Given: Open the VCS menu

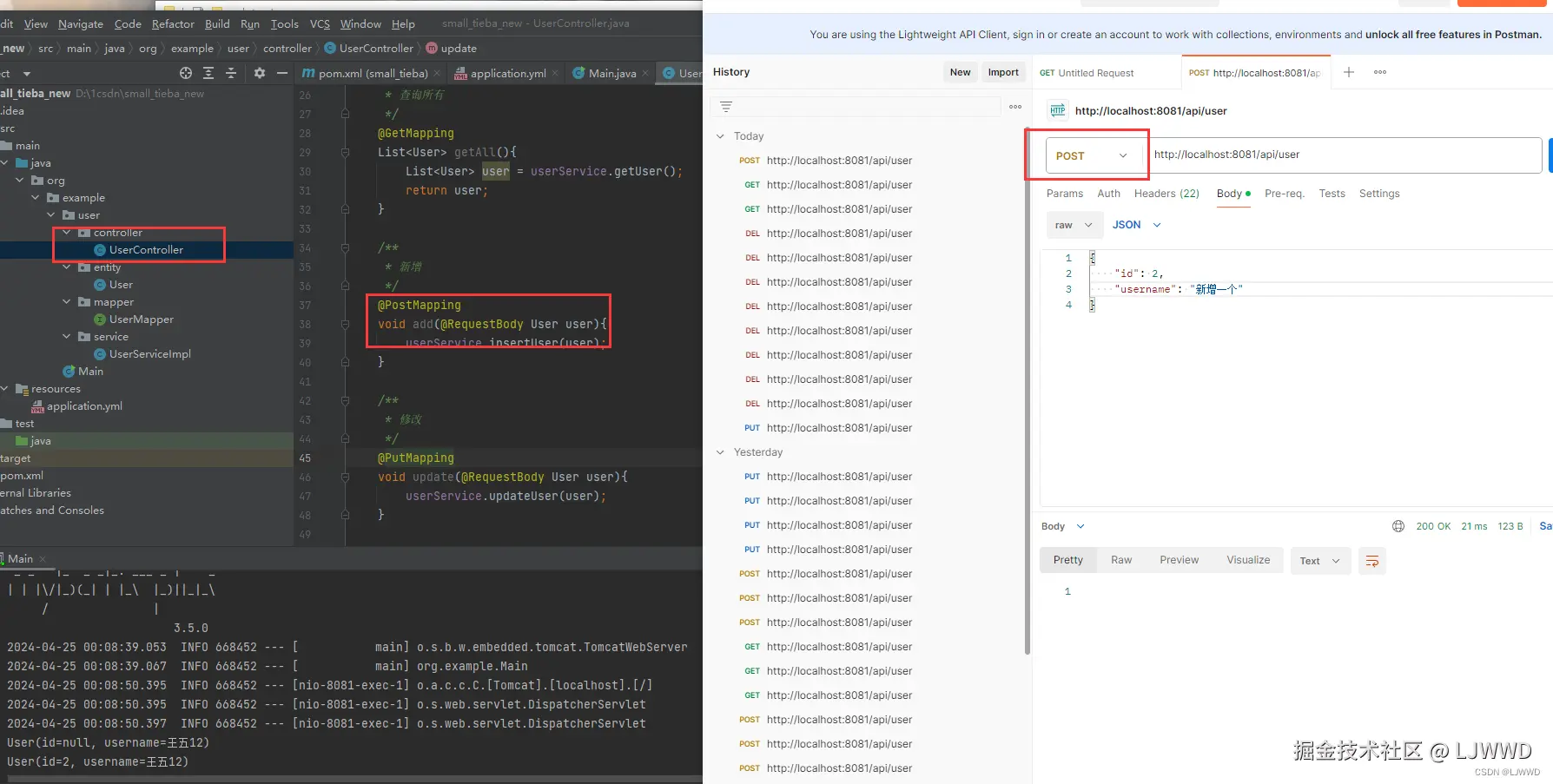Looking at the screenshot, I should (320, 23).
